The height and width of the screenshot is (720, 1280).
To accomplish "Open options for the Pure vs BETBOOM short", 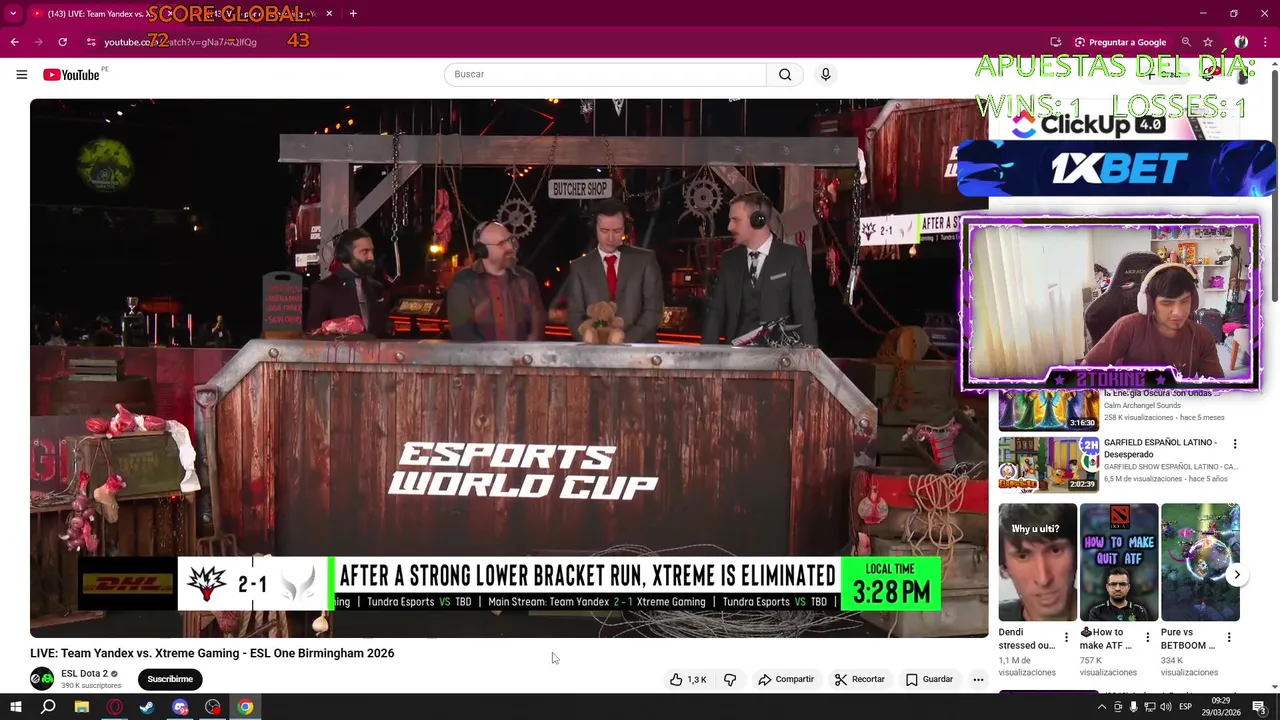I will [x=1229, y=637].
